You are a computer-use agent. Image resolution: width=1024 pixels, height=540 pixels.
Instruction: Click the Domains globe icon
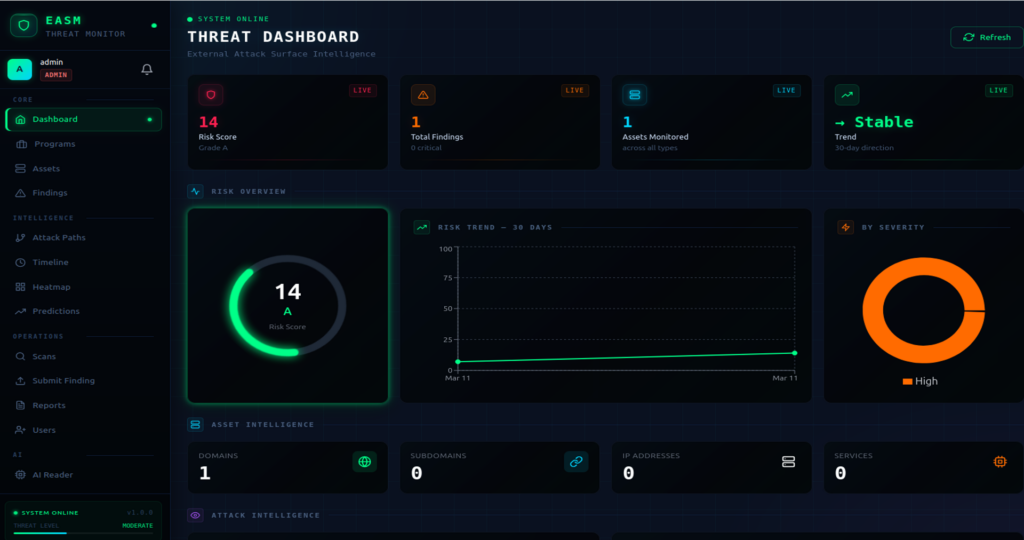click(x=365, y=461)
